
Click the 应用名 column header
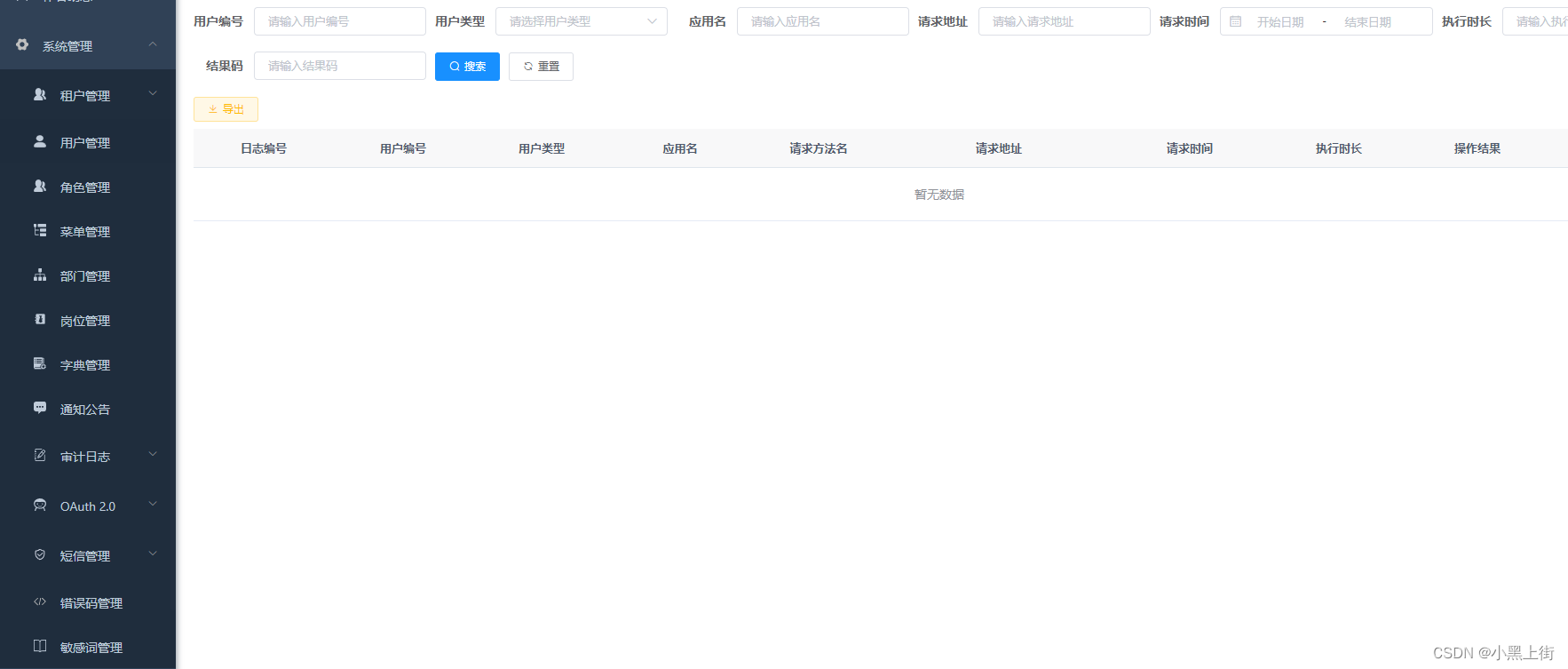coord(680,148)
